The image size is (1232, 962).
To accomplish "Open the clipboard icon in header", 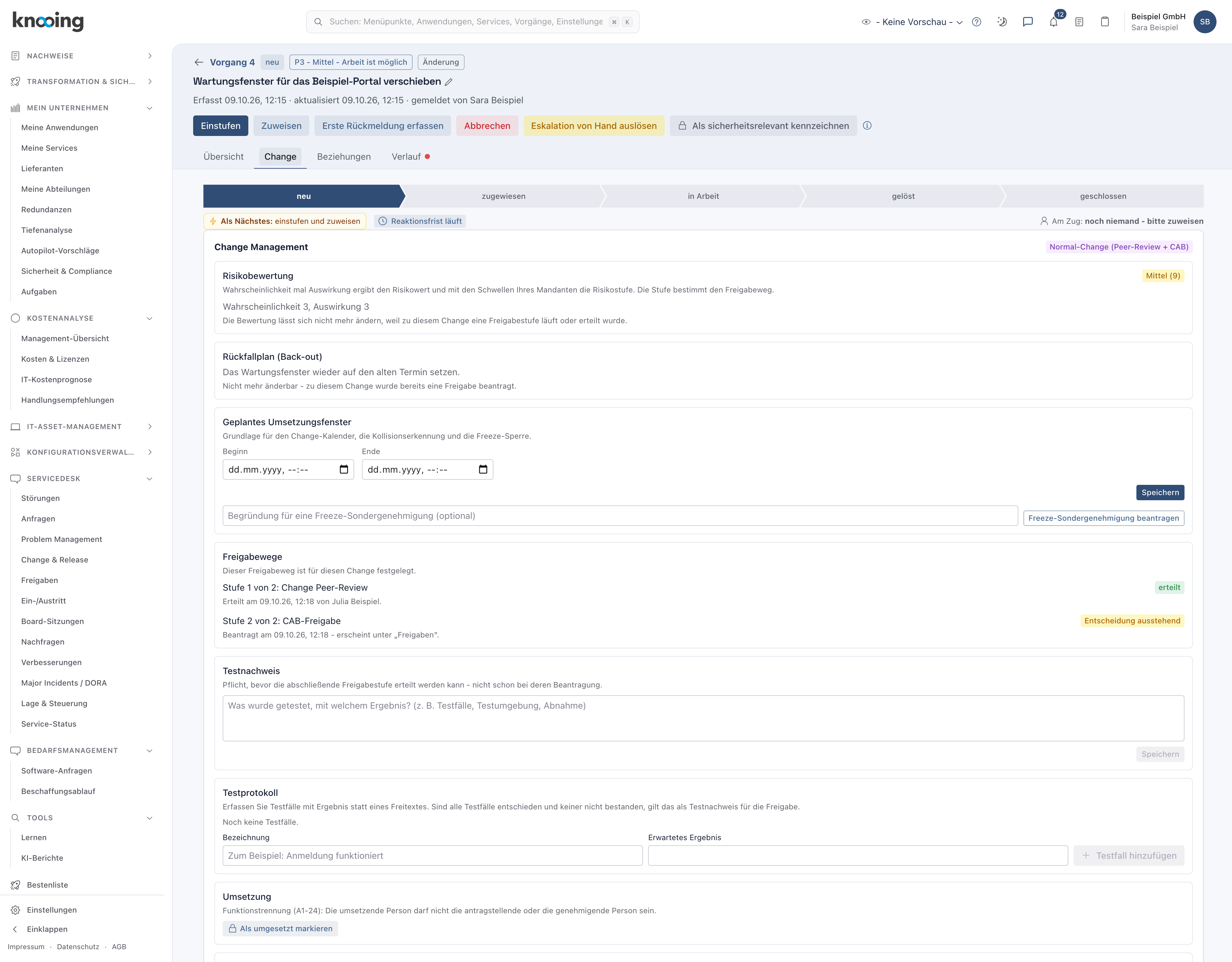I will point(1105,22).
